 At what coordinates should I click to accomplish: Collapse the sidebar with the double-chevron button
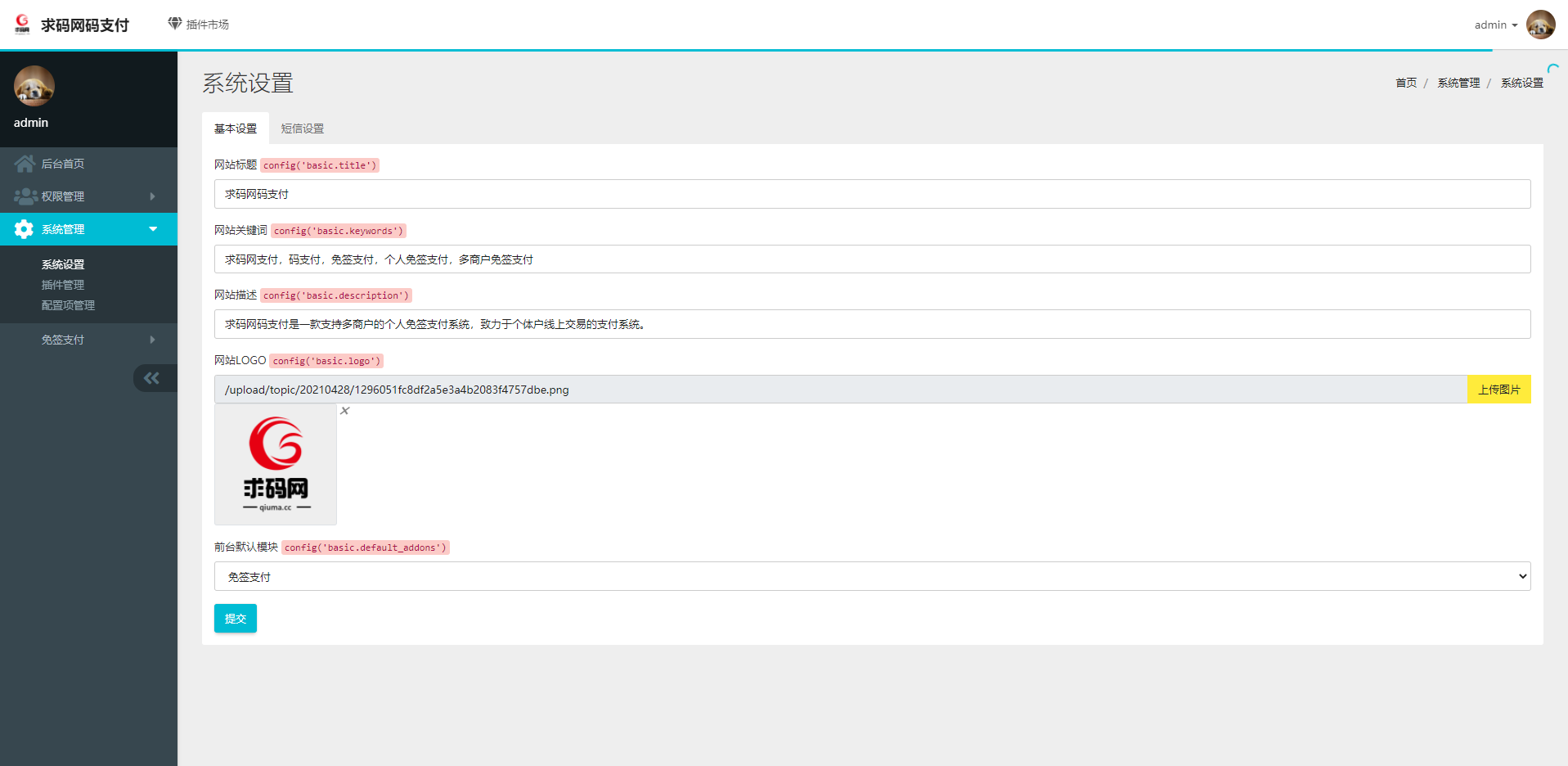click(155, 378)
